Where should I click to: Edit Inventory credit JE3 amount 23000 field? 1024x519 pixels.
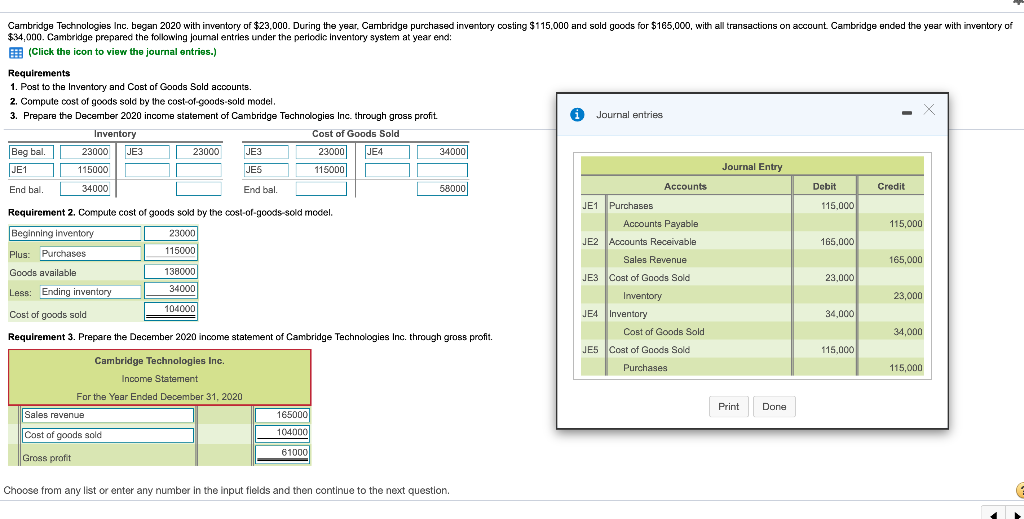[x=199, y=152]
